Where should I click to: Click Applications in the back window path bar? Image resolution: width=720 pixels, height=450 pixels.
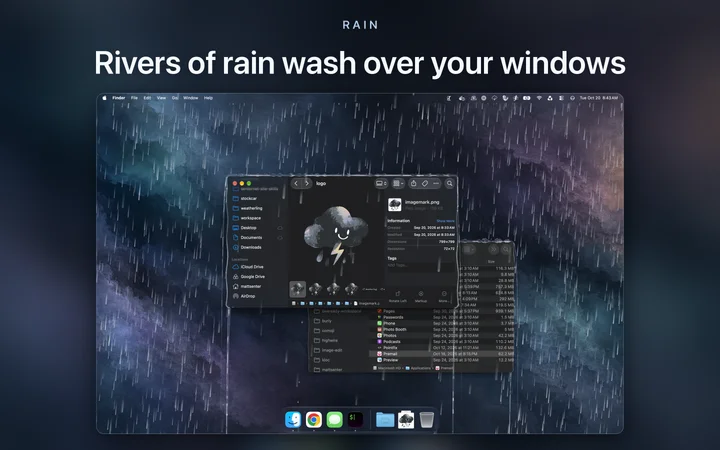pos(418,368)
